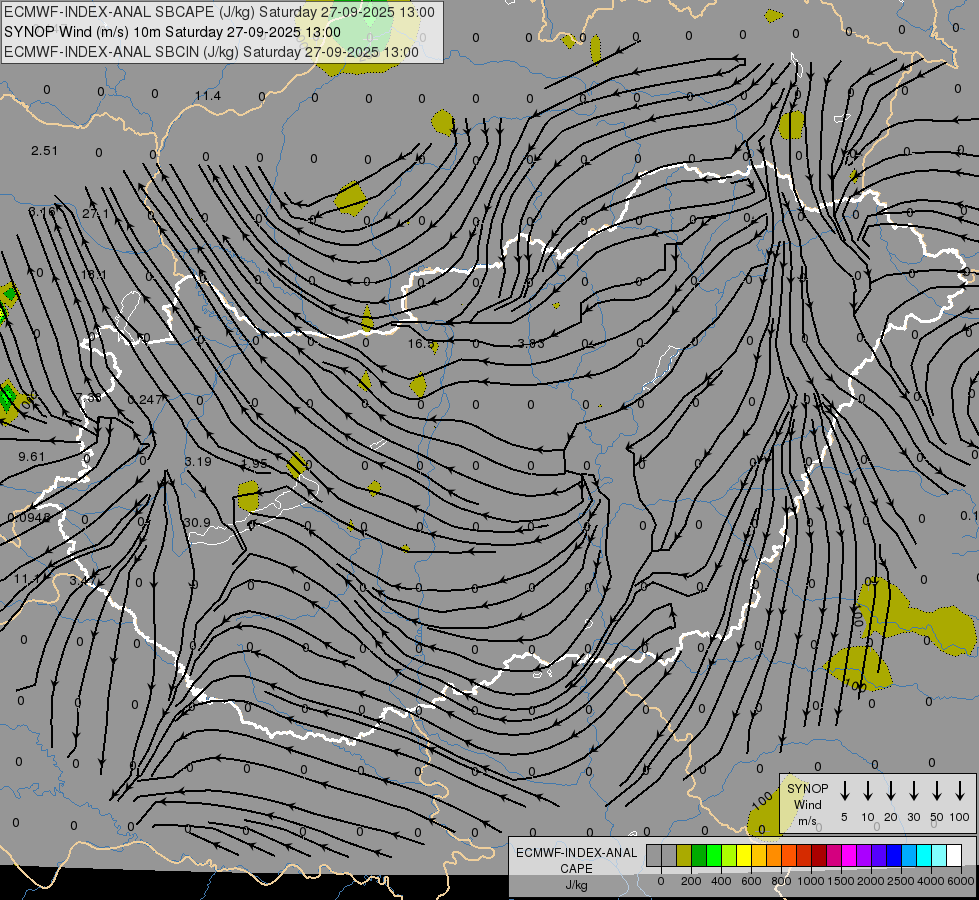The height and width of the screenshot is (900, 979).
Task: Click the SBCIN layer title line
Action: 212,51
